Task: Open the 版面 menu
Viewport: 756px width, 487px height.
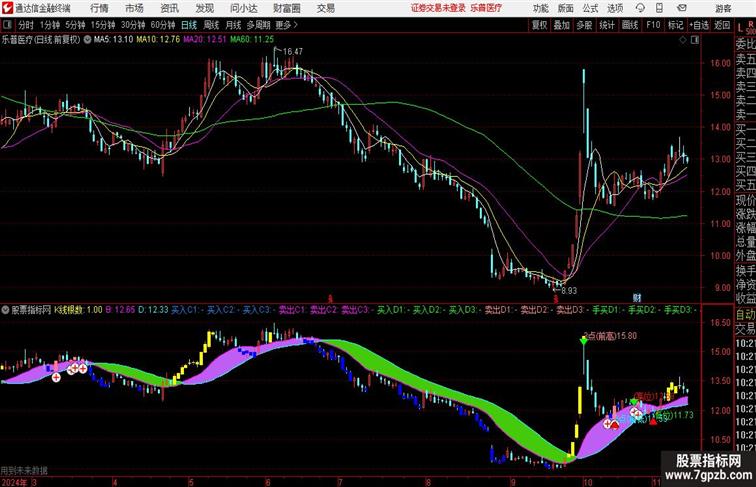Action: [x=566, y=8]
